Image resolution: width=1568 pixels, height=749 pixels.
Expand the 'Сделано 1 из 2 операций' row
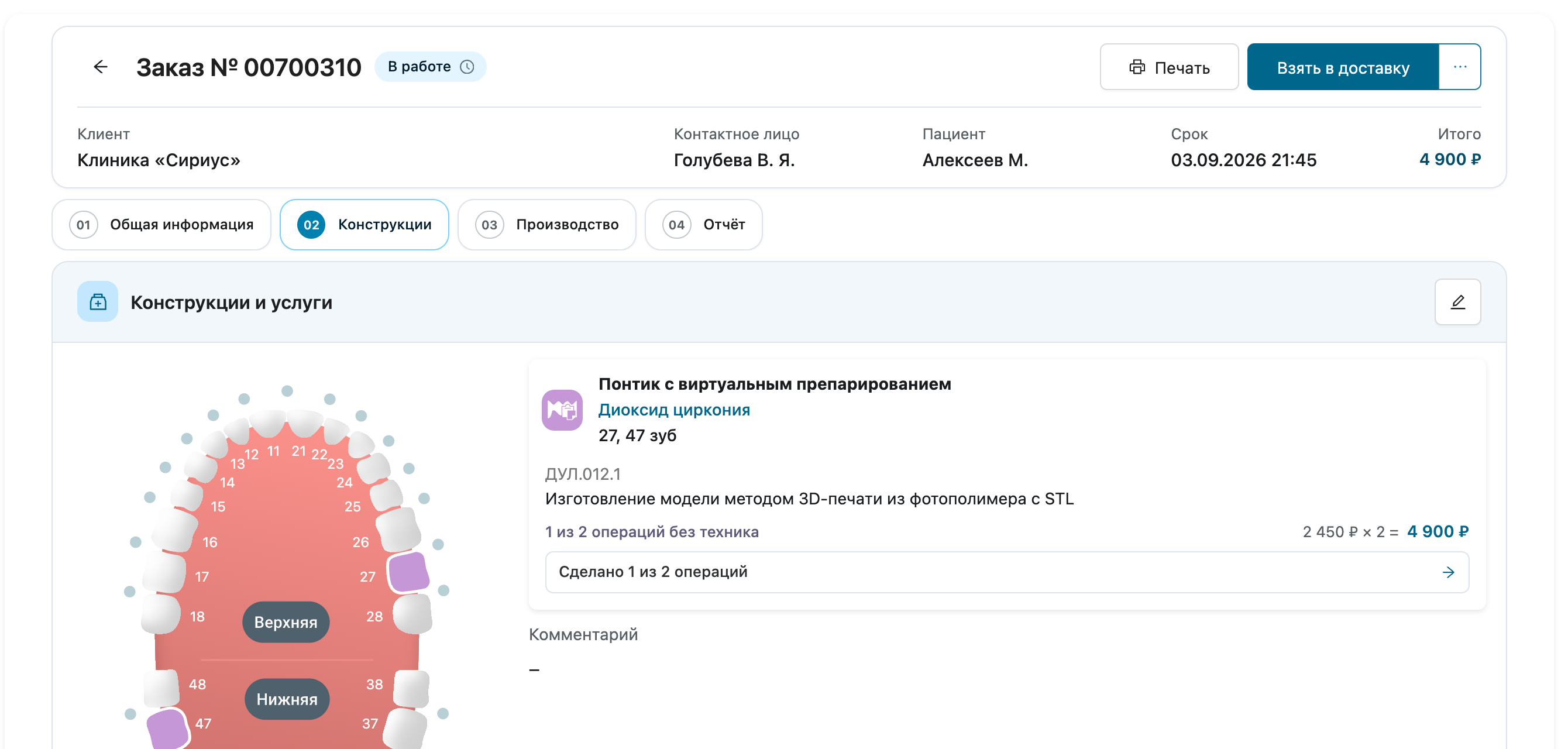(1007, 572)
